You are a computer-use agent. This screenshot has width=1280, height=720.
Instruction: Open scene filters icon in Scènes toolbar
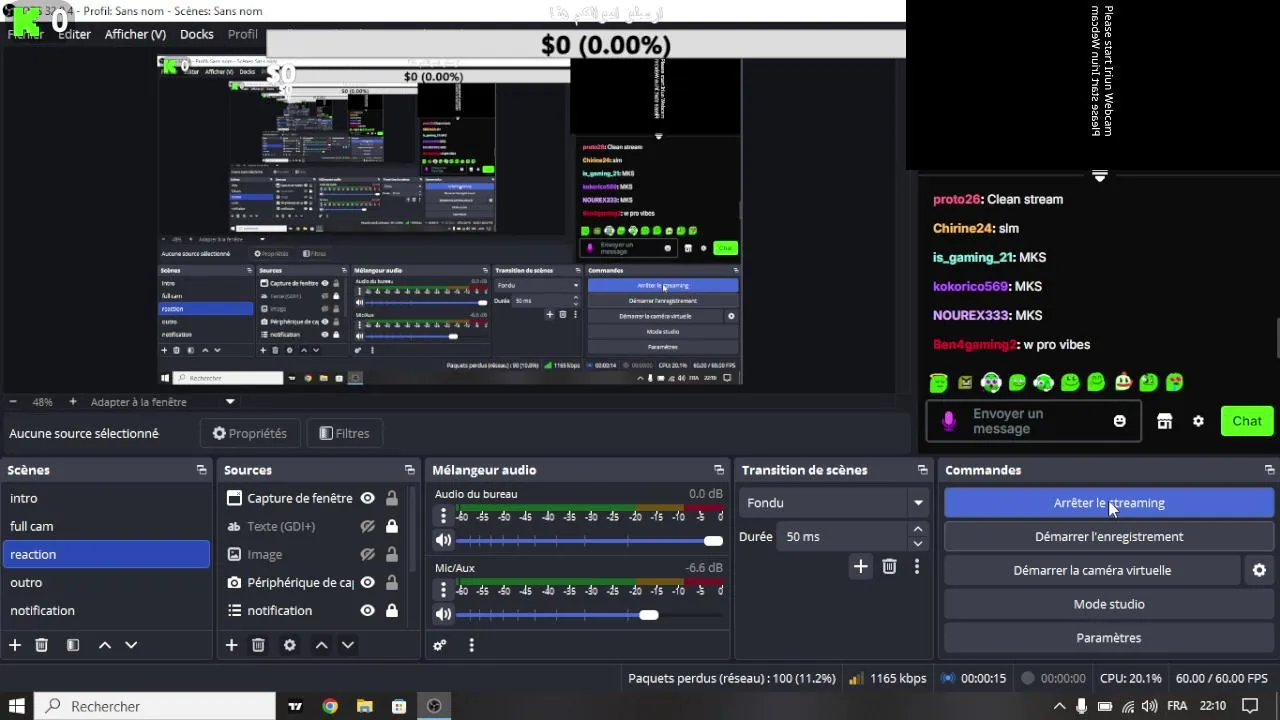(x=73, y=645)
